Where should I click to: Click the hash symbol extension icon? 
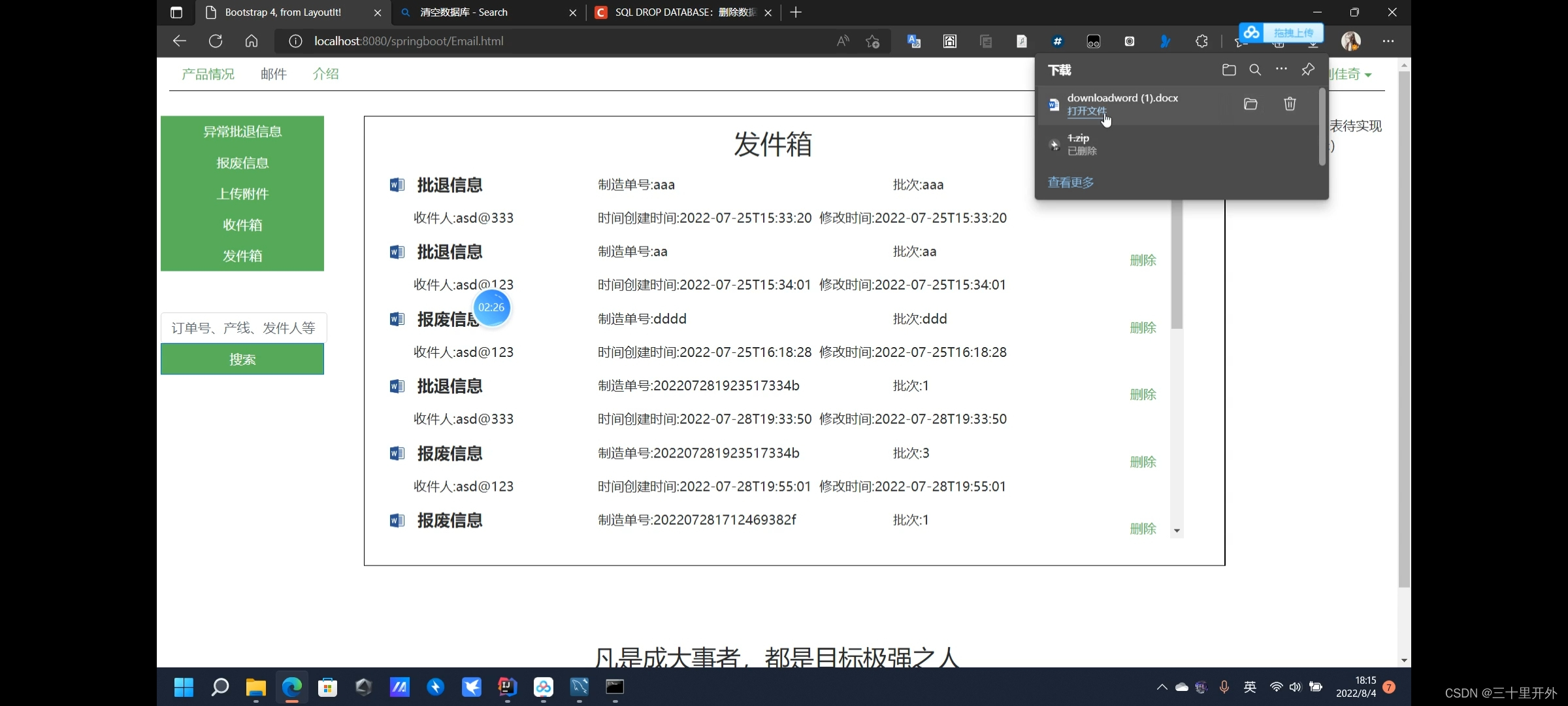[1058, 41]
